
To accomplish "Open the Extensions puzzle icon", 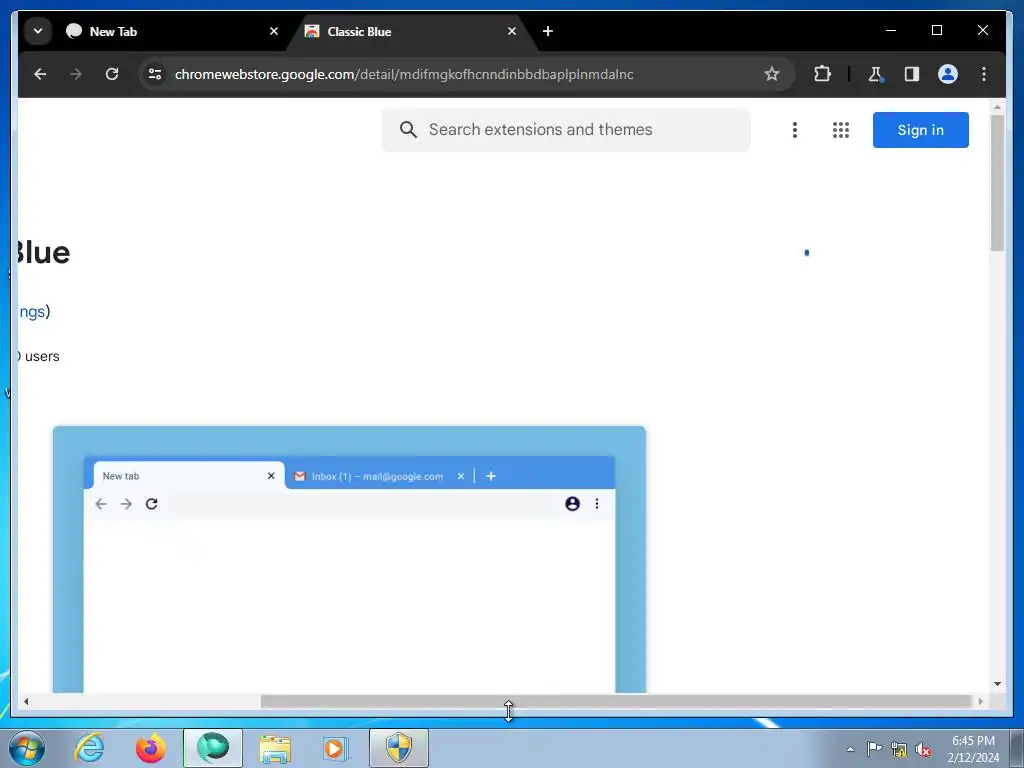I will click(x=822, y=74).
